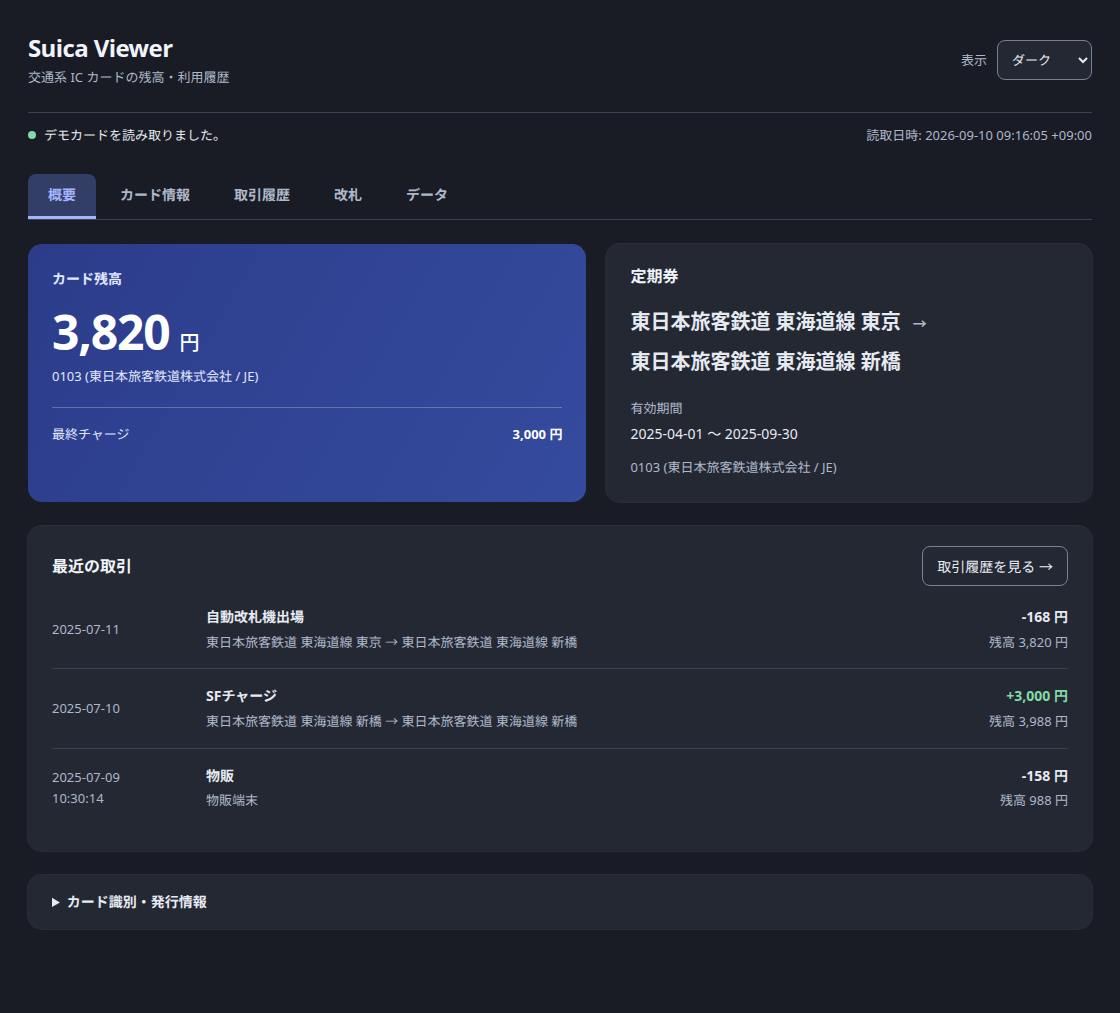Click the date 2025-07-10
Viewport: 1120px width, 1013px height.
(86, 709)
